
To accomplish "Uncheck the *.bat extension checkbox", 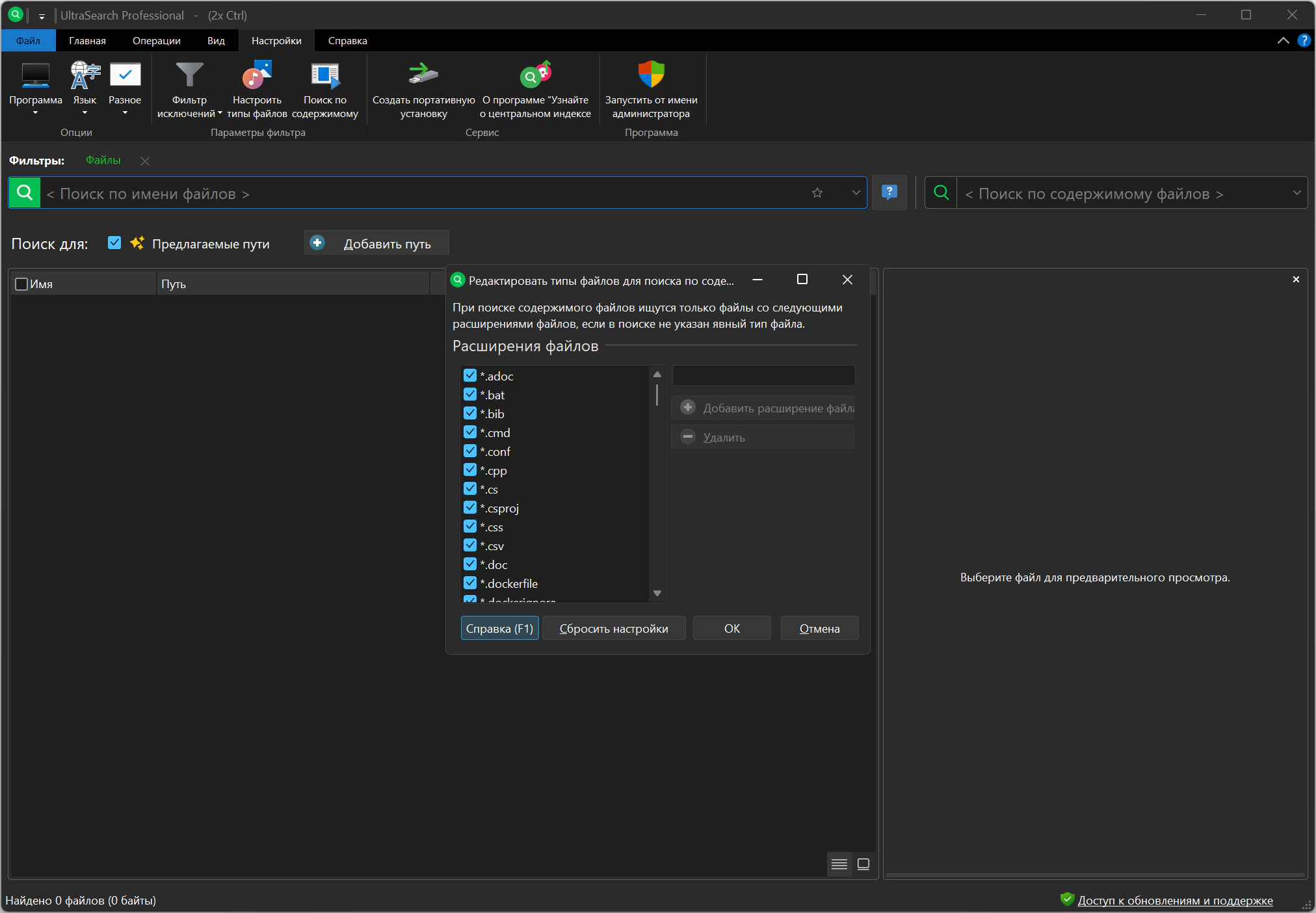I will click(470, 395).
